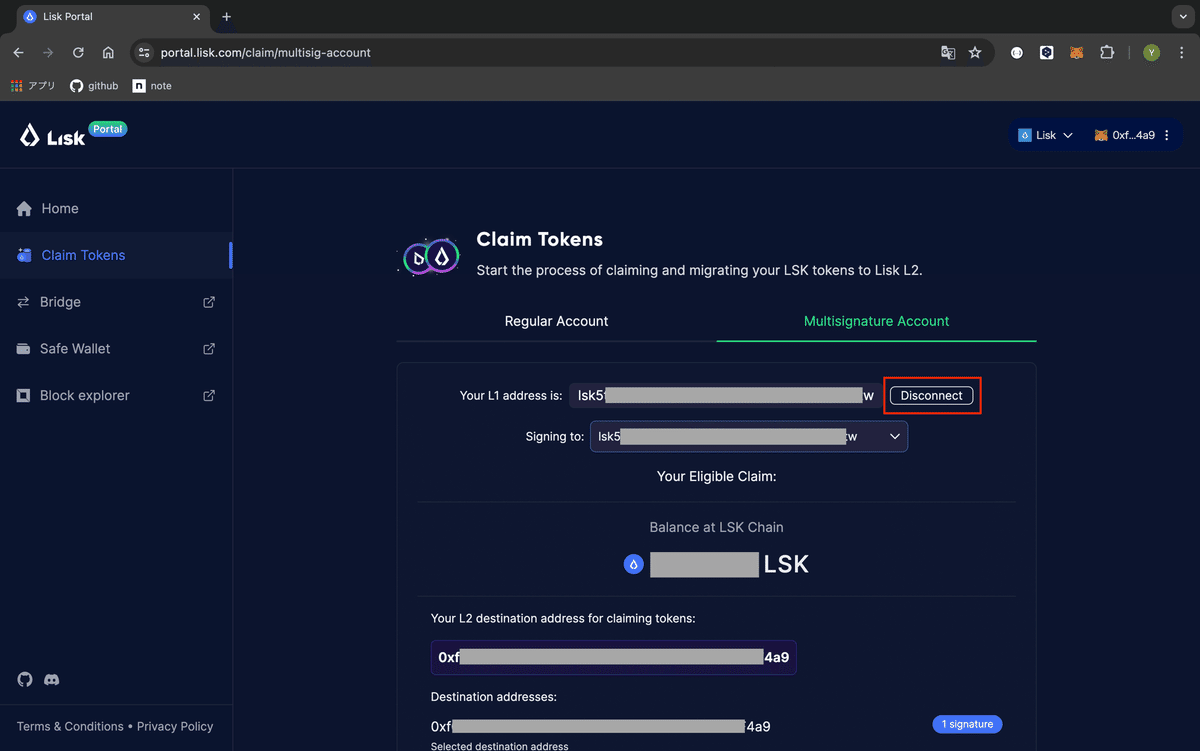Screen dimensions: 1200x751
Task: Open the Chrome three-dot menu
Action: (1181, 53)
